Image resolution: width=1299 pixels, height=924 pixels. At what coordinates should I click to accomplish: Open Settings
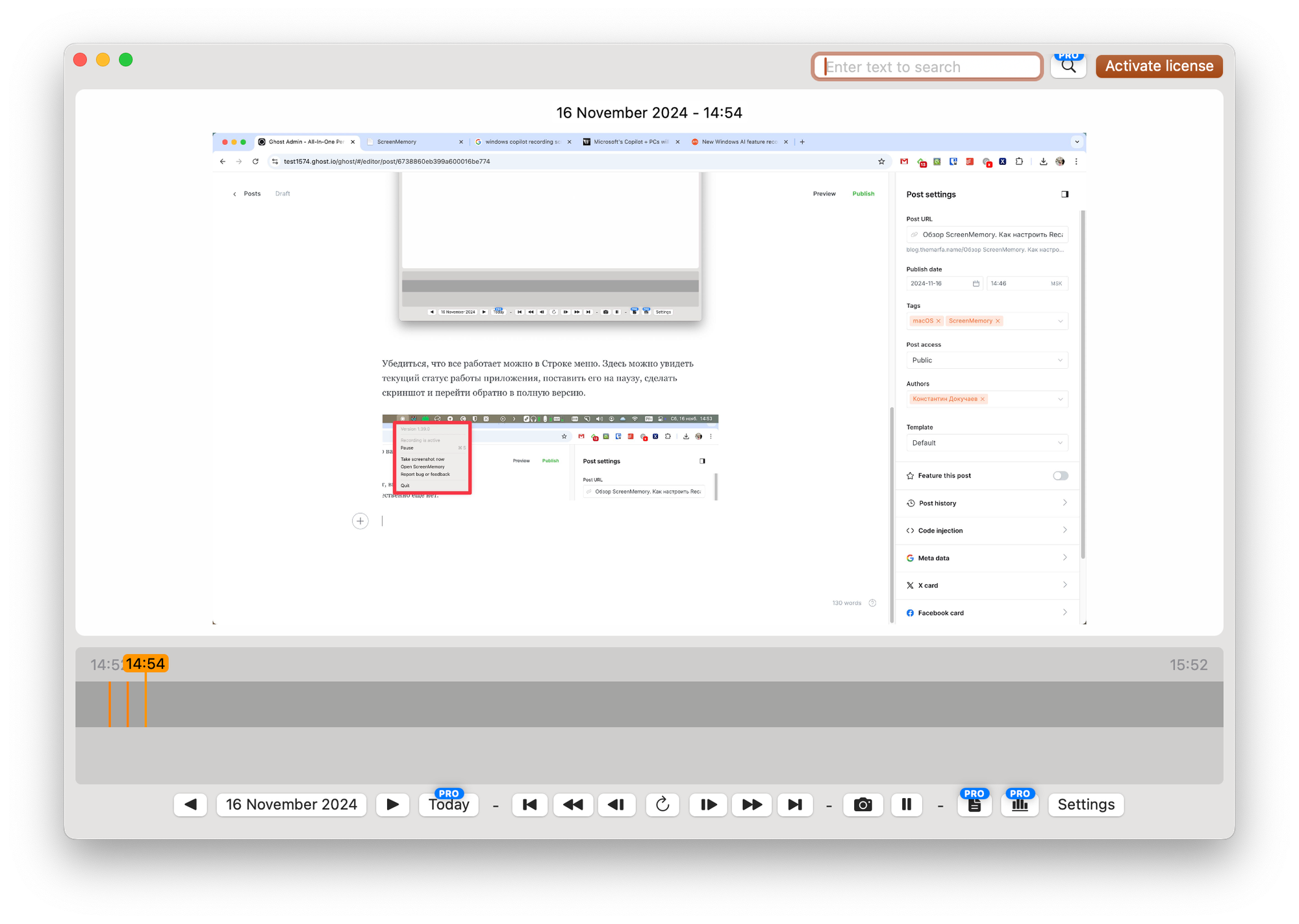pyautogui.click(x=1085, y=805)
